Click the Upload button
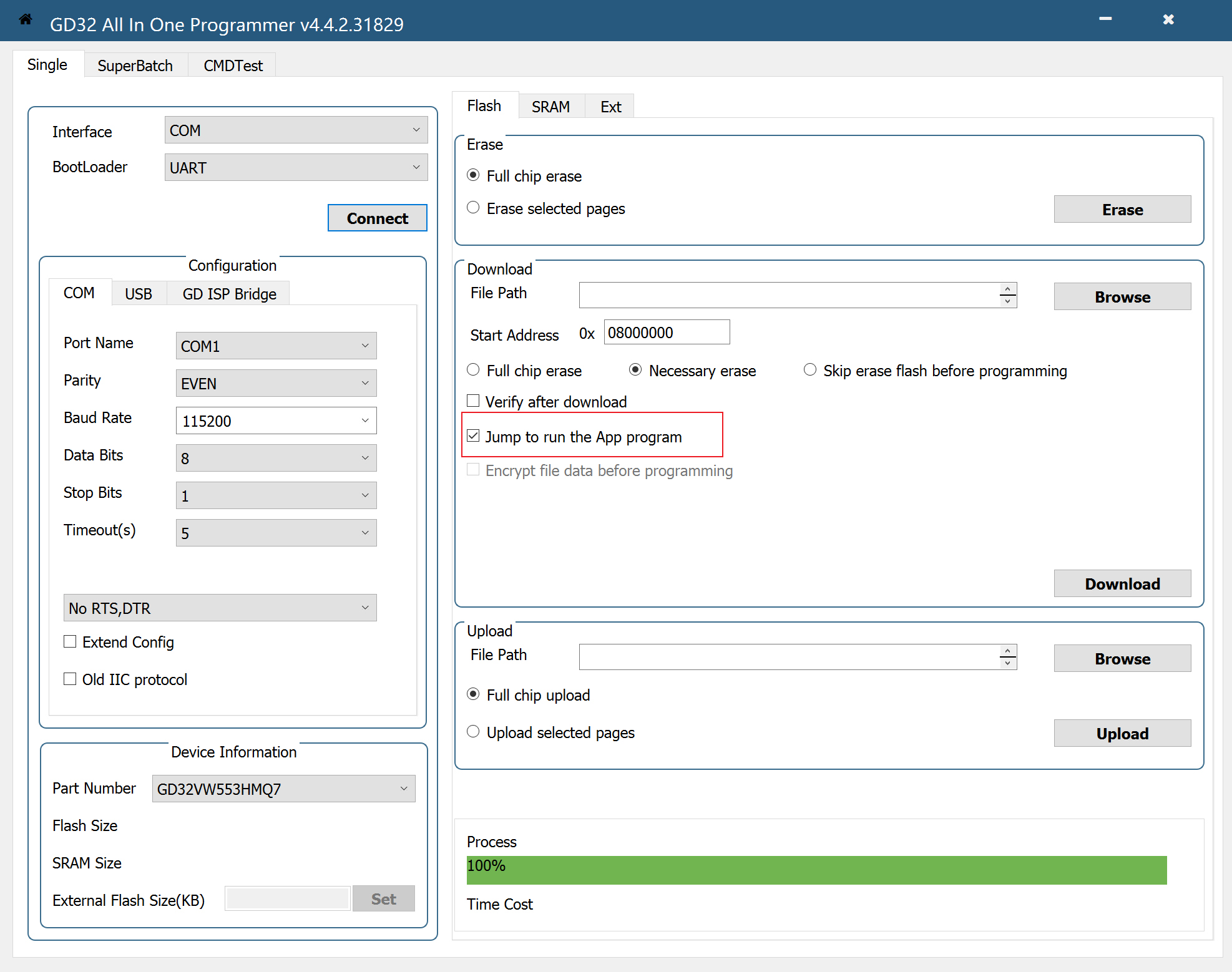This screenshot has width=1232, height=972. [x=1122, y=733]
